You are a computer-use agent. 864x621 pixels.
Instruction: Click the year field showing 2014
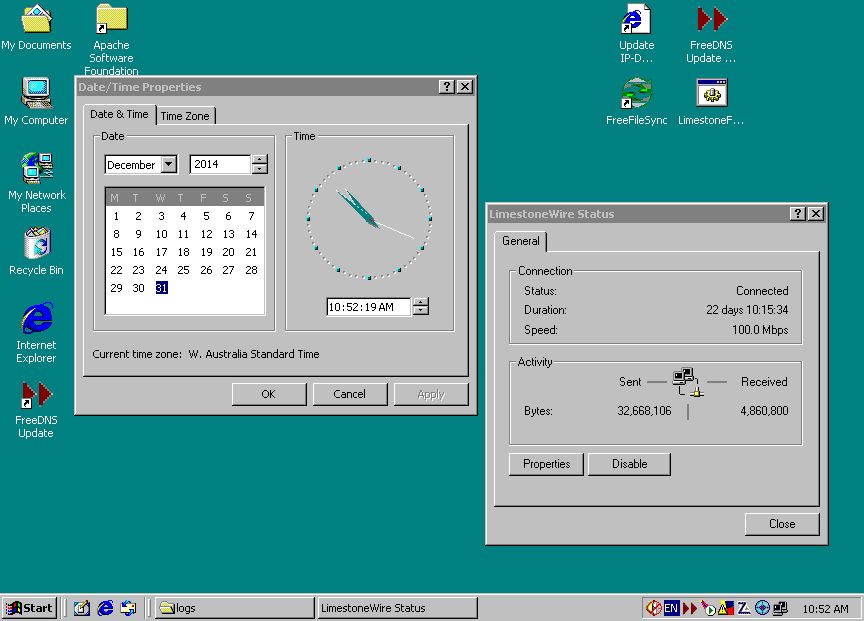tap(220, 164)
